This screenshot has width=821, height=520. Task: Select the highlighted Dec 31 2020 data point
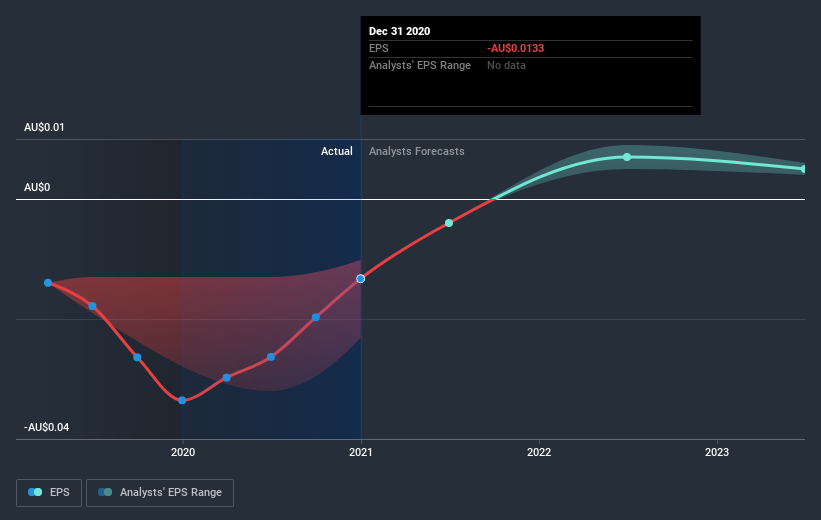360,279
